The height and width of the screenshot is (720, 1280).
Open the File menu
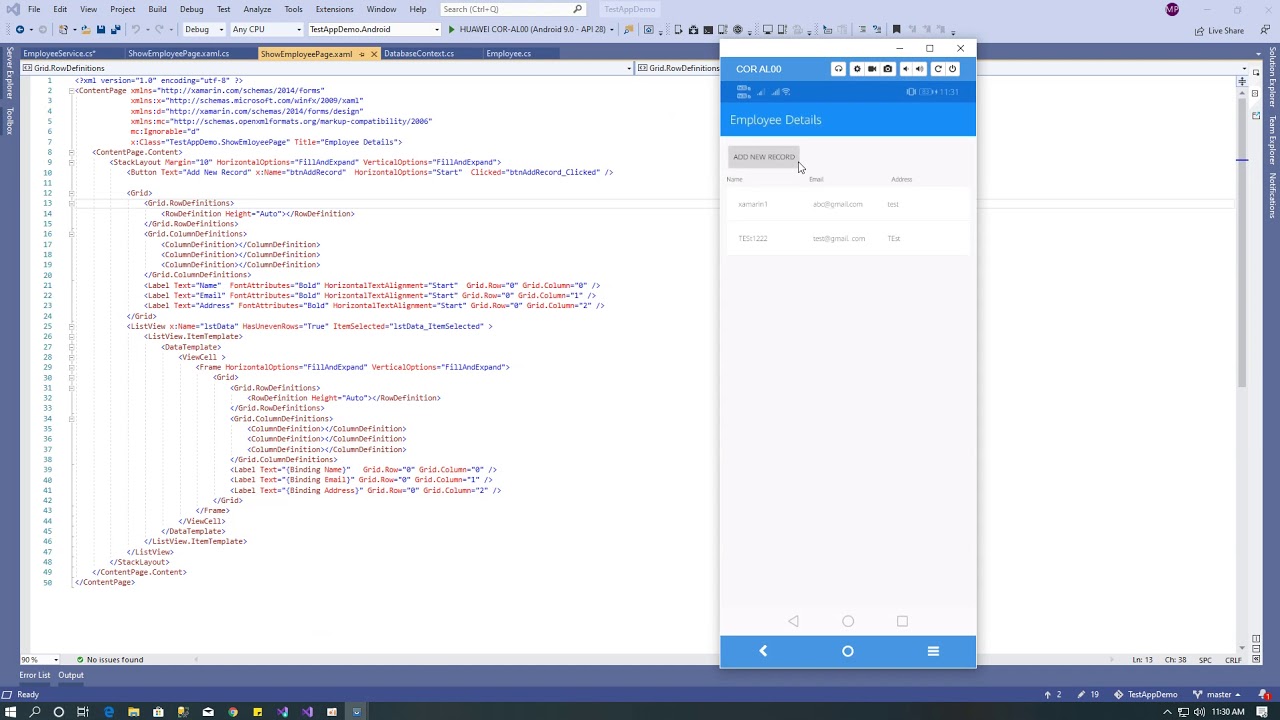[x=34, y=9]
